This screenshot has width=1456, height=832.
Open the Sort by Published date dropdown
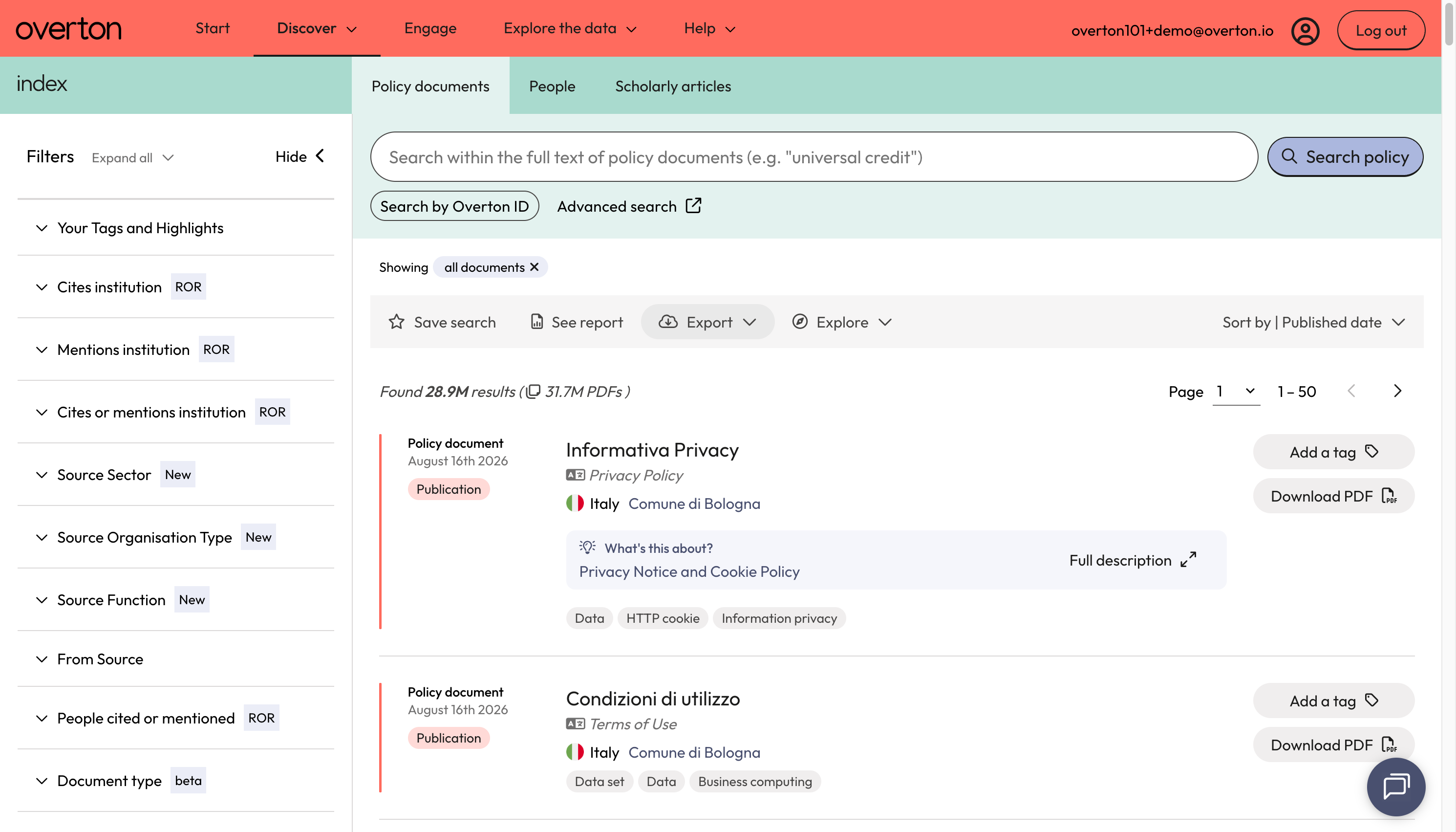coord(1314,322)
